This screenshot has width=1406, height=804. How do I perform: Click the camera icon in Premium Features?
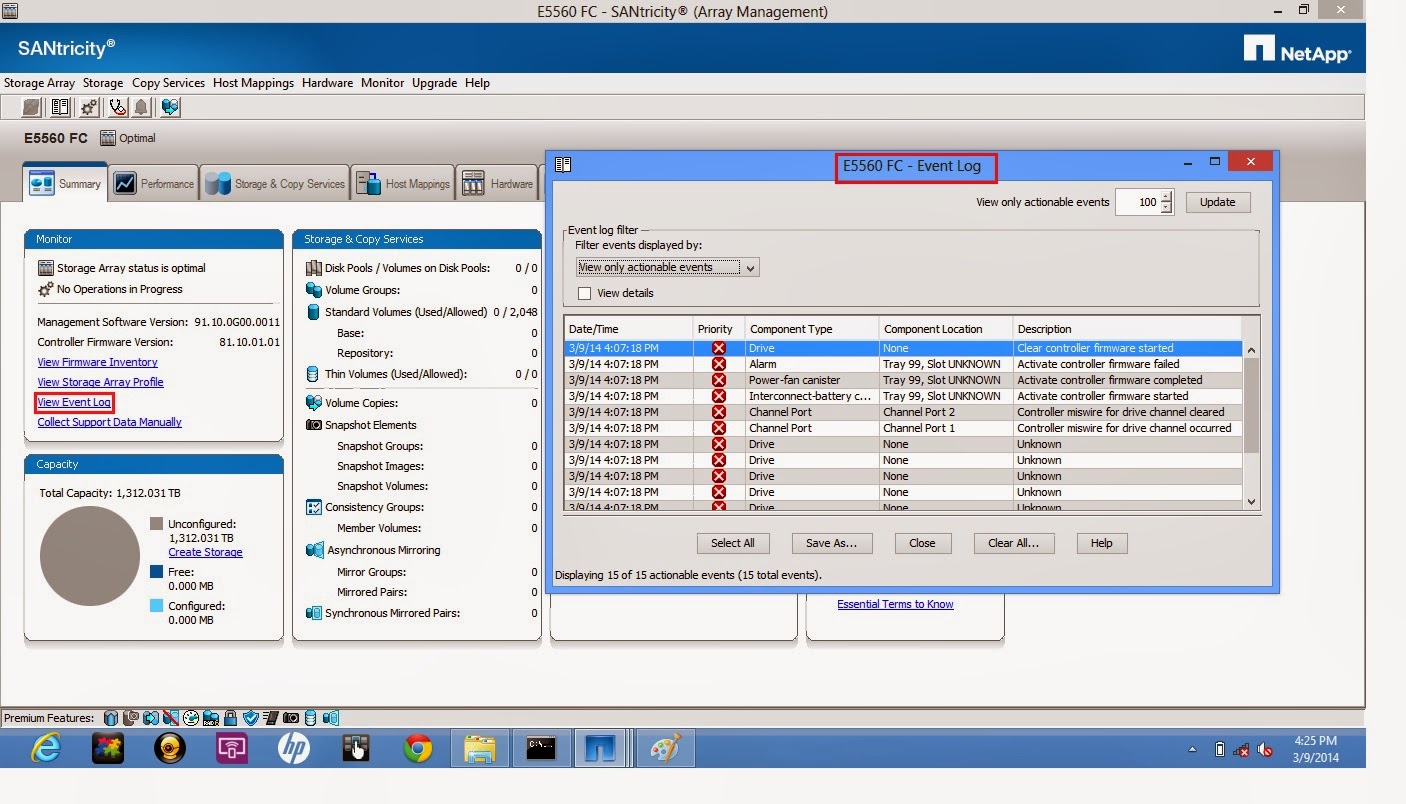click(x=290, y=717)
